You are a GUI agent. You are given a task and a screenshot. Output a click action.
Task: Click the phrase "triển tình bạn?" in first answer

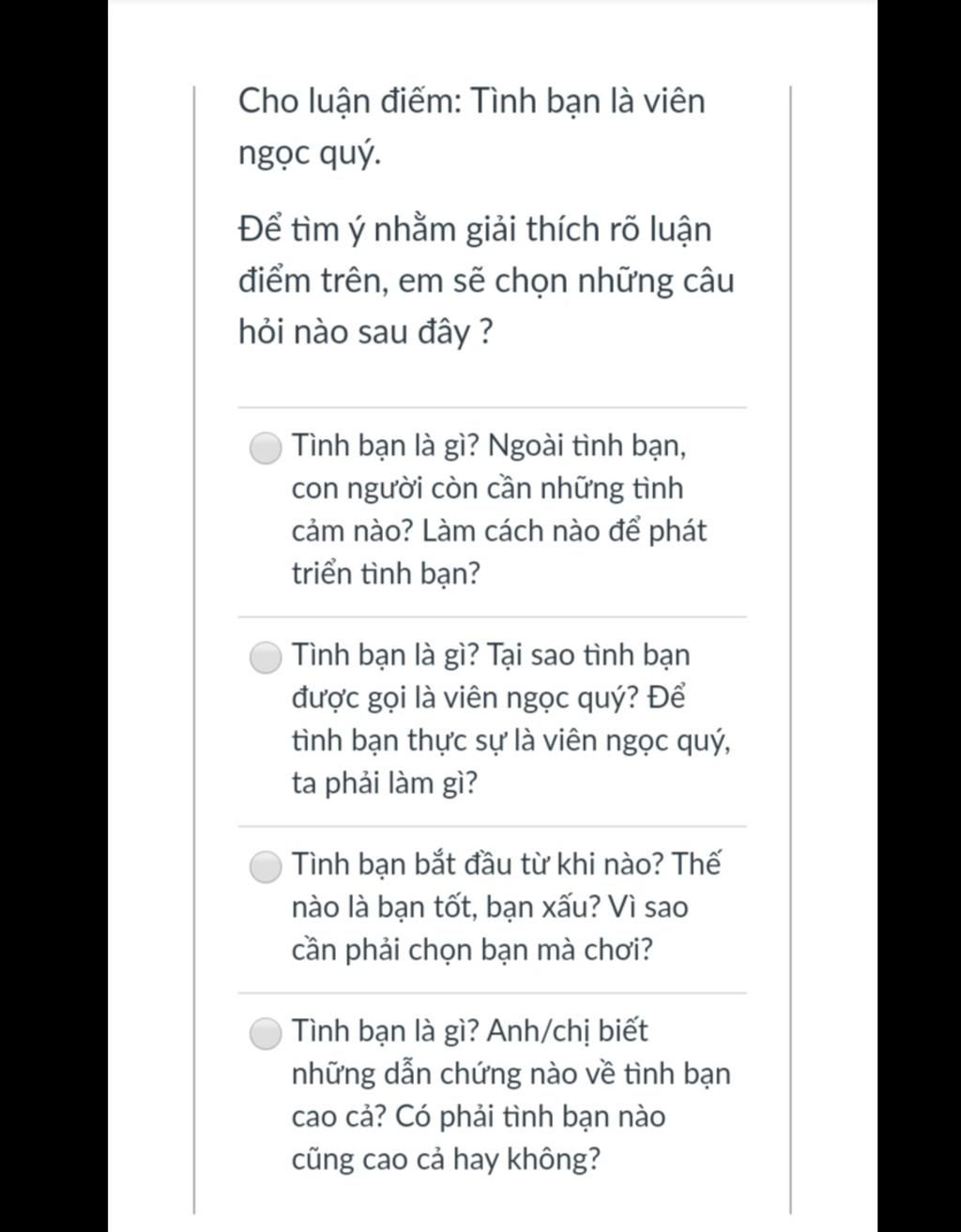[x=385, y=573]
